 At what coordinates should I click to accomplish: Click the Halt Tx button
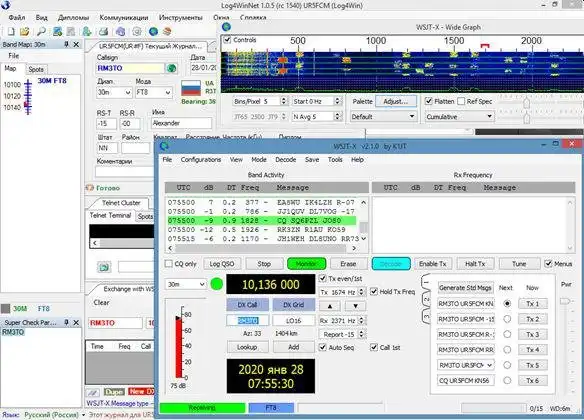pos(475,264)
